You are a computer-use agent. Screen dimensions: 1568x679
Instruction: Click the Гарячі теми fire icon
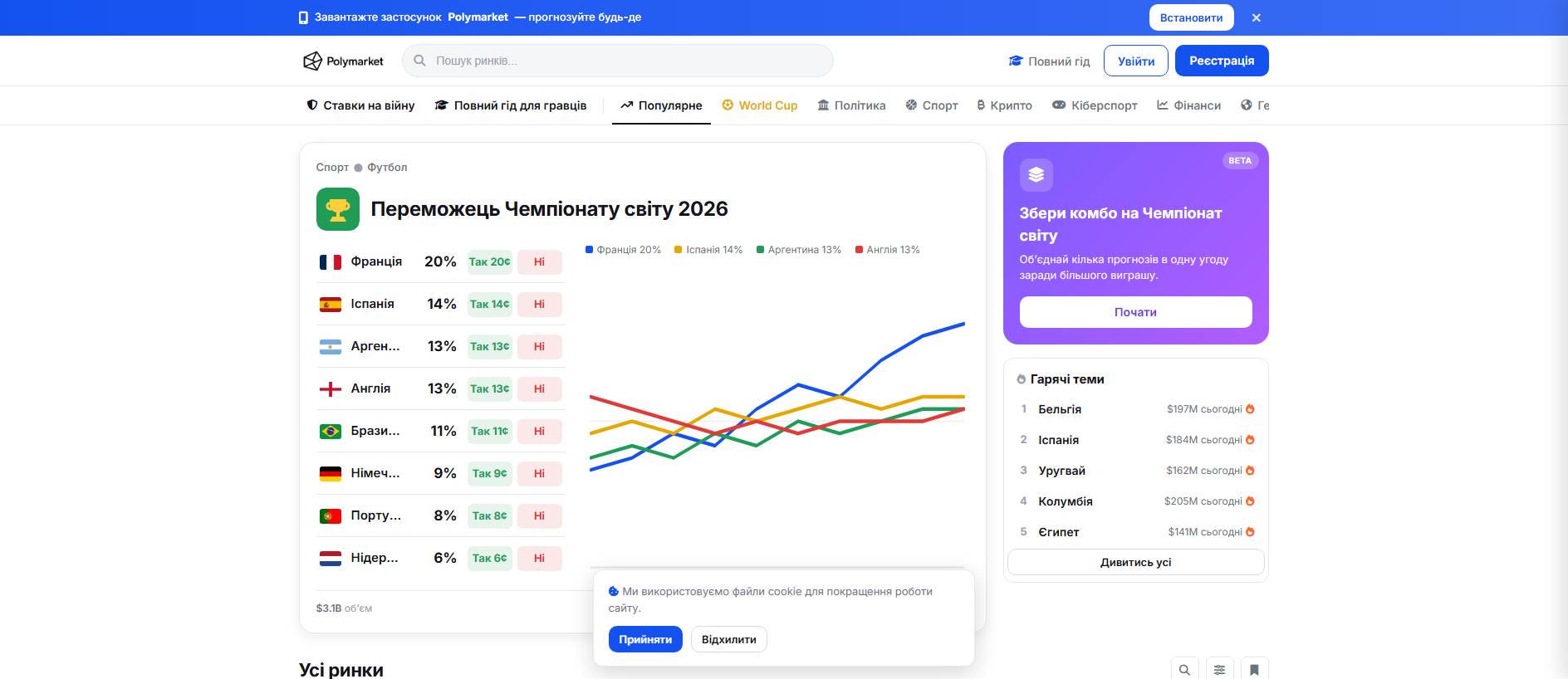pyautogui.click(x=1022, y=379)
